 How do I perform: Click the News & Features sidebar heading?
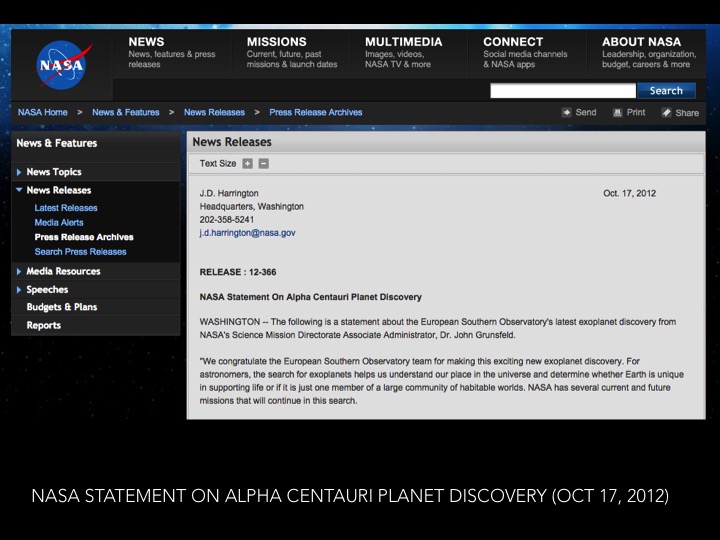(57, 143)
